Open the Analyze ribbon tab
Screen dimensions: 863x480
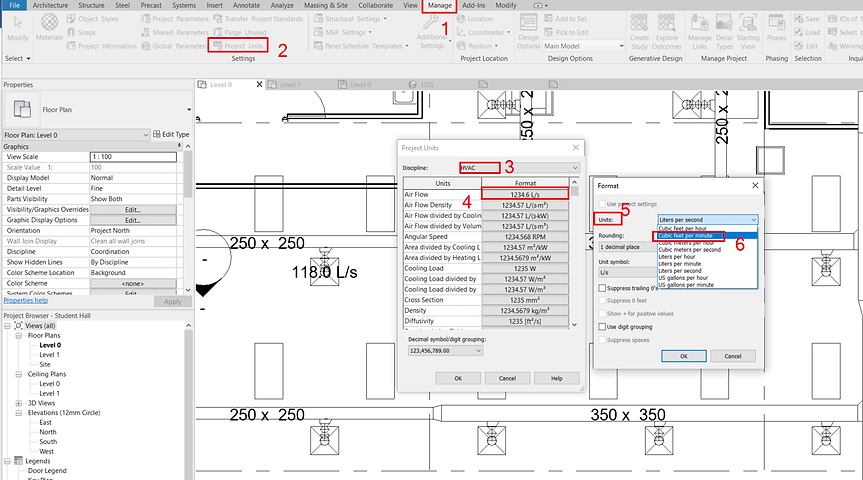282,6
